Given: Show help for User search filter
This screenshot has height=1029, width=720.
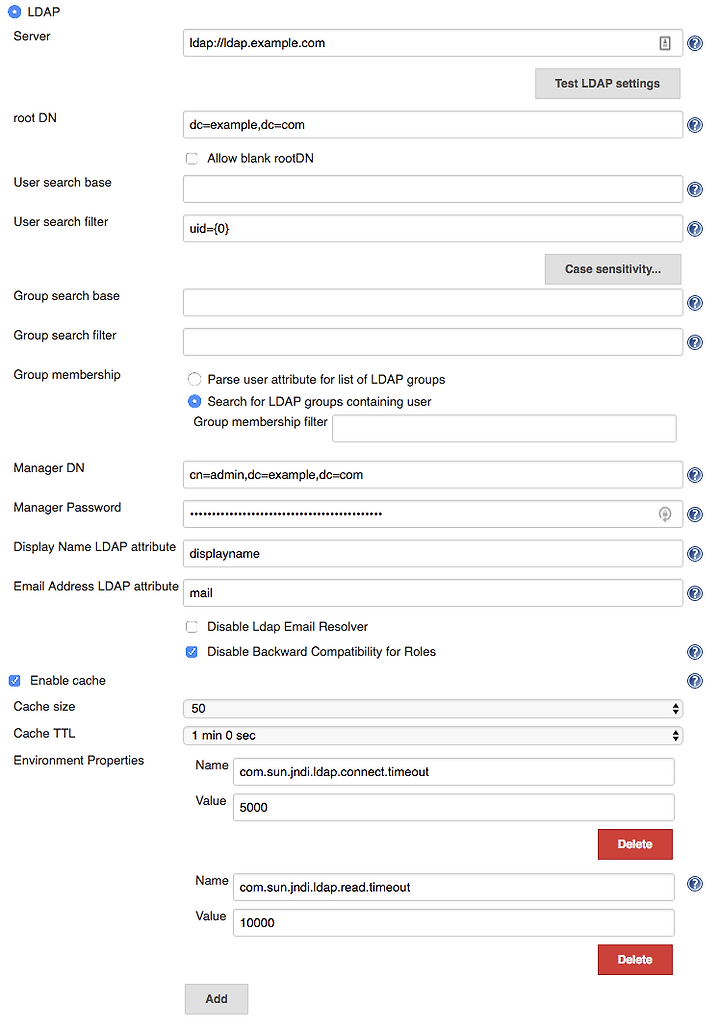Looking at the screenshot, I should (x=694, y=229).
